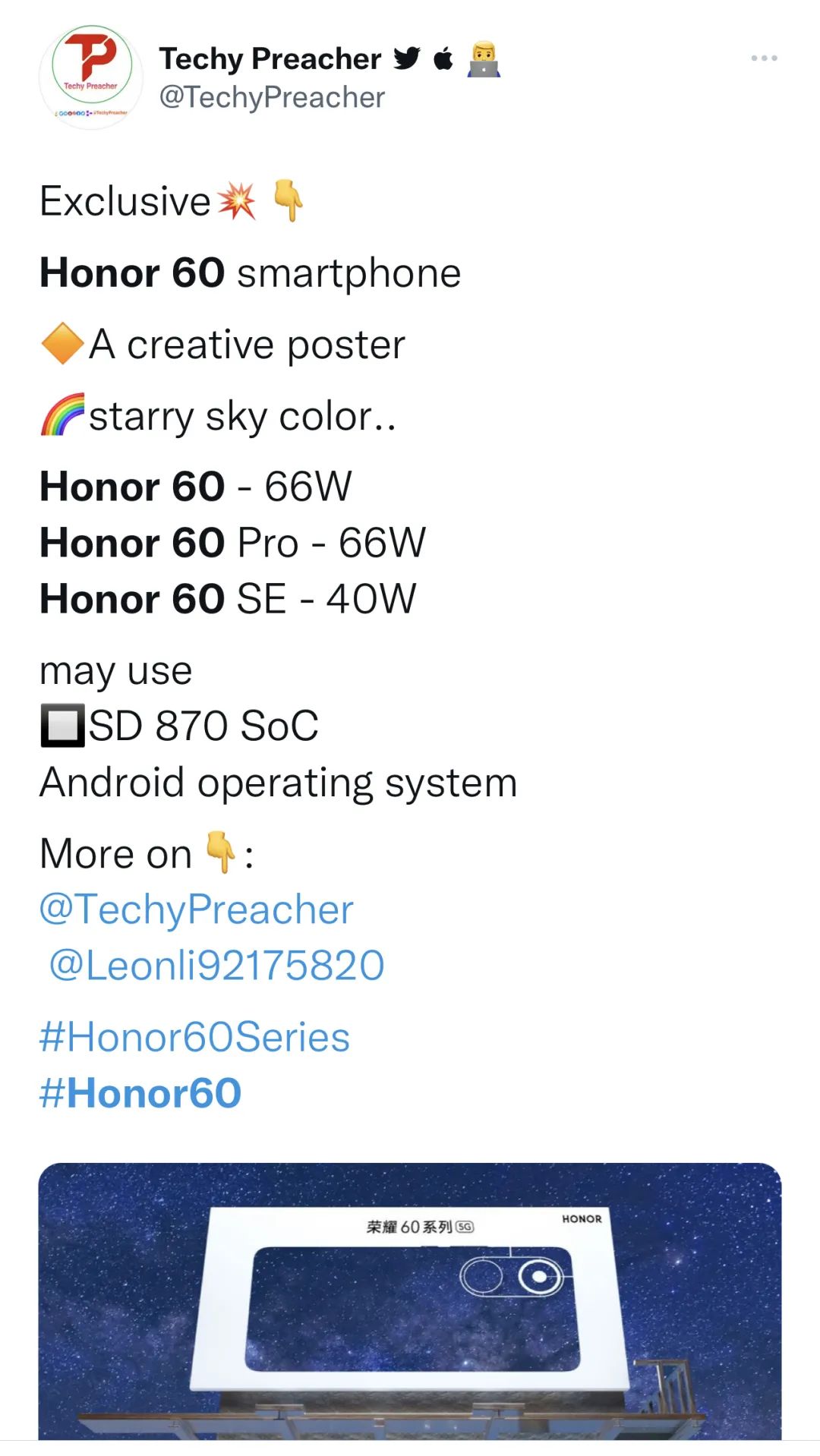The width and height of the screenshot is (820, 1456).
Task: Click the rainbow emoji before starry sky
Action: pos(62,414)
